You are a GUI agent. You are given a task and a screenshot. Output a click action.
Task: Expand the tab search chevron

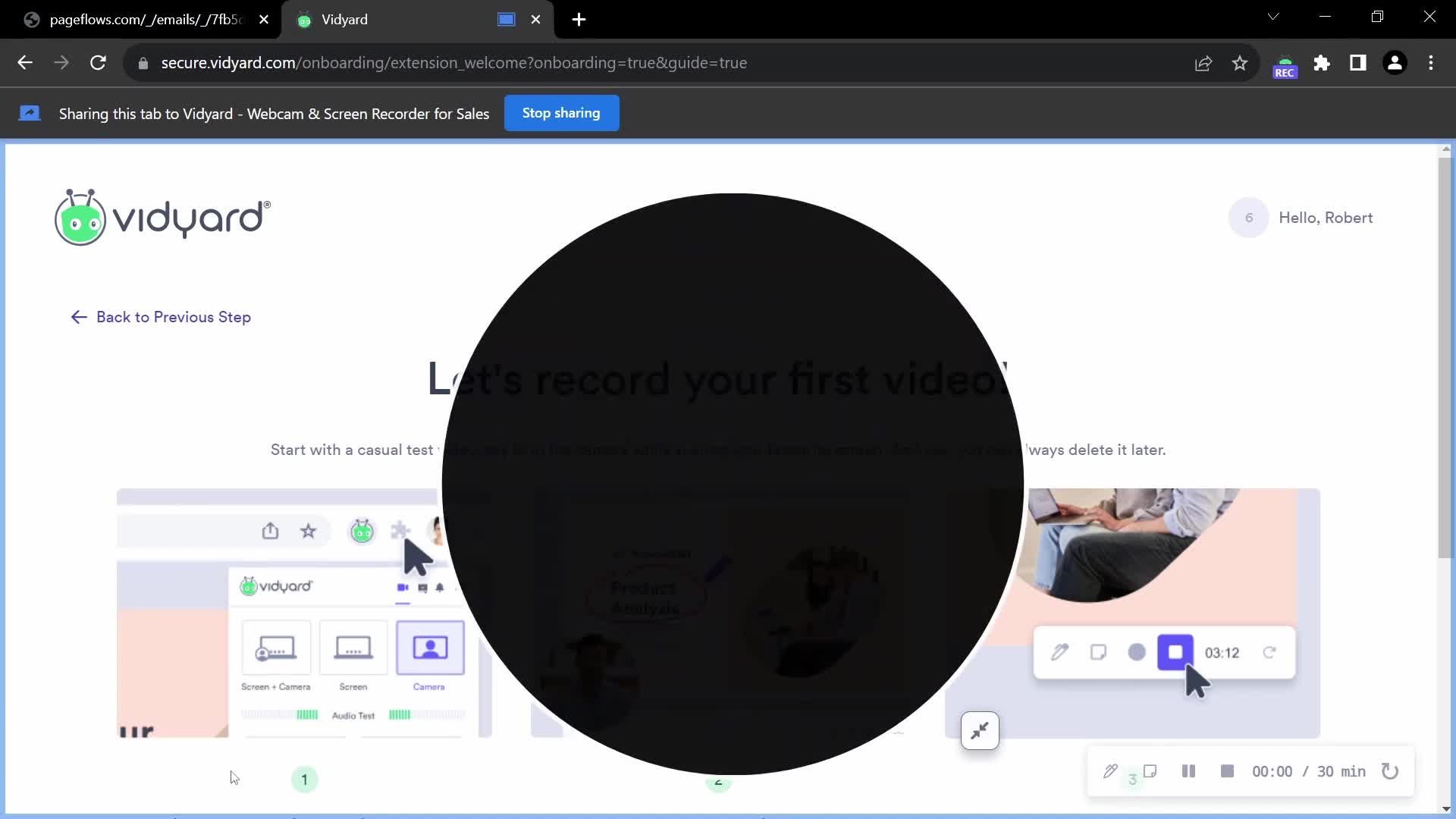coord(1273,17)
